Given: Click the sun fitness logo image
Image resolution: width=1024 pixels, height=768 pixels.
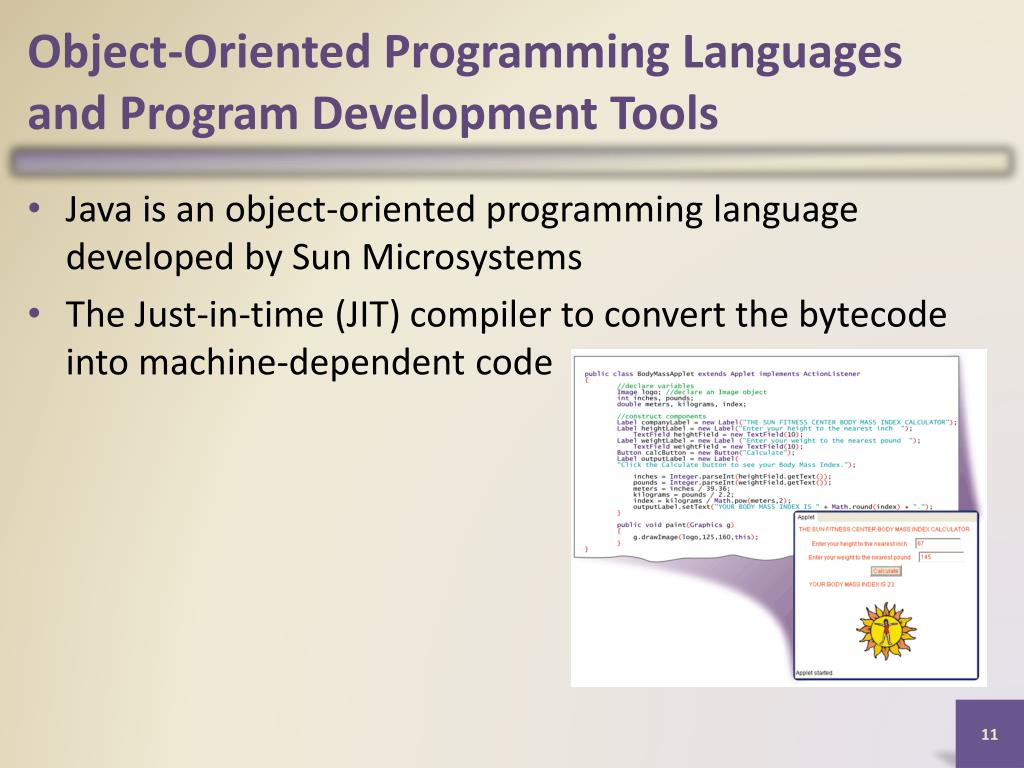Looking at the screenshot, I should coord(886,631).
